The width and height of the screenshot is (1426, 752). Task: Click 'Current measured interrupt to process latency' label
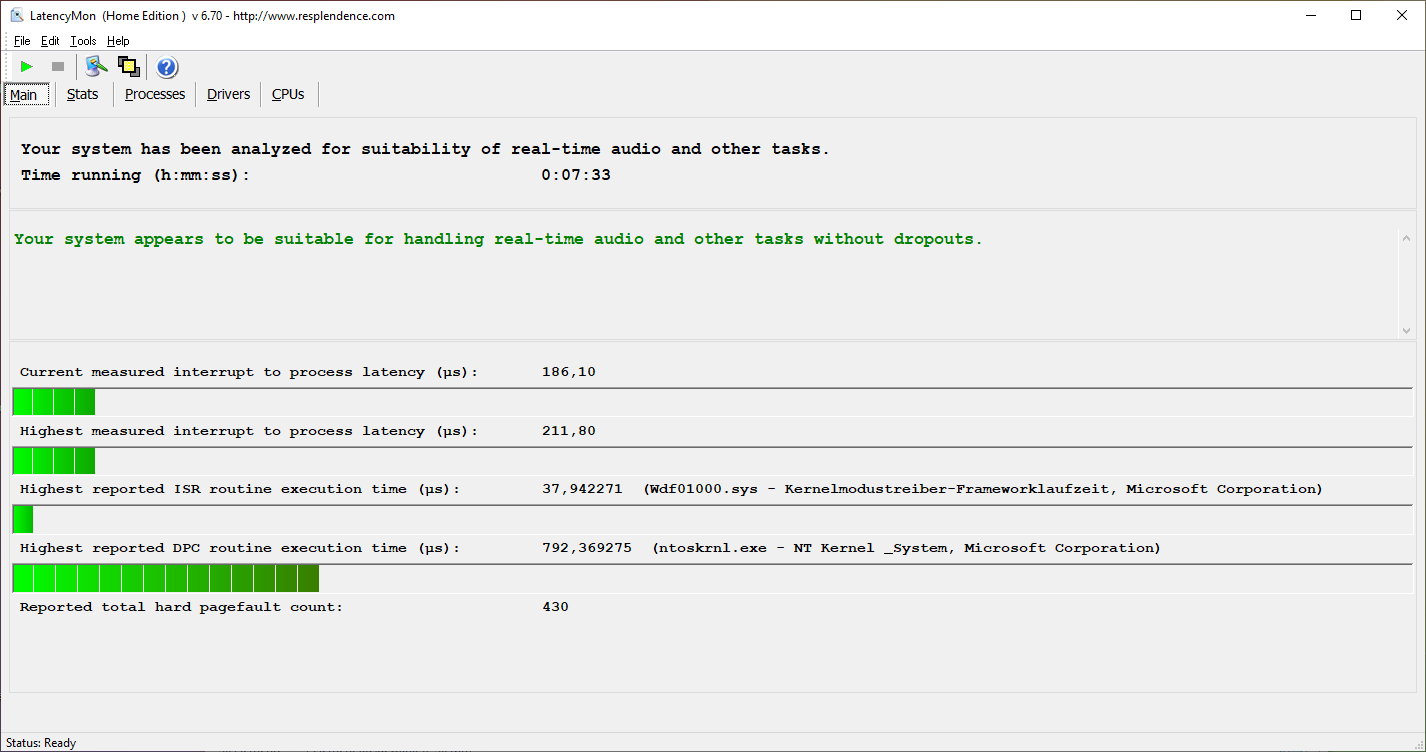pyautogui.click(x=249, y=372)
